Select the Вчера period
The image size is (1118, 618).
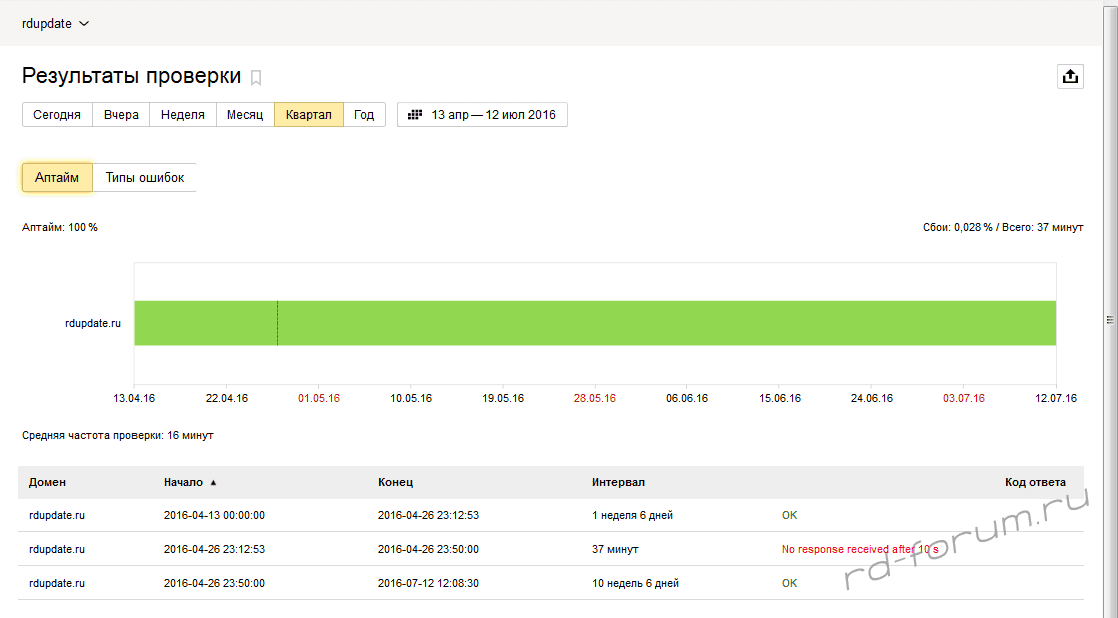tap(121, 115)
